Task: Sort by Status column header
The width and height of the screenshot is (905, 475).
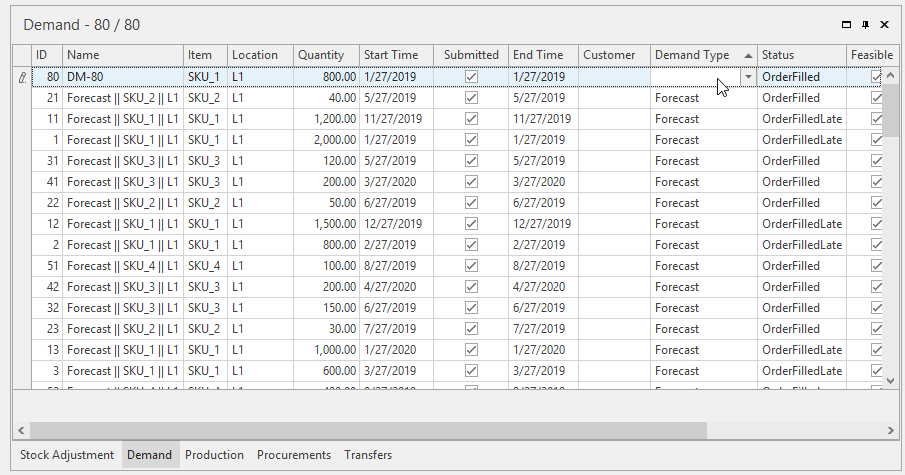Action: pyautogui.click(x=802, y=55)
